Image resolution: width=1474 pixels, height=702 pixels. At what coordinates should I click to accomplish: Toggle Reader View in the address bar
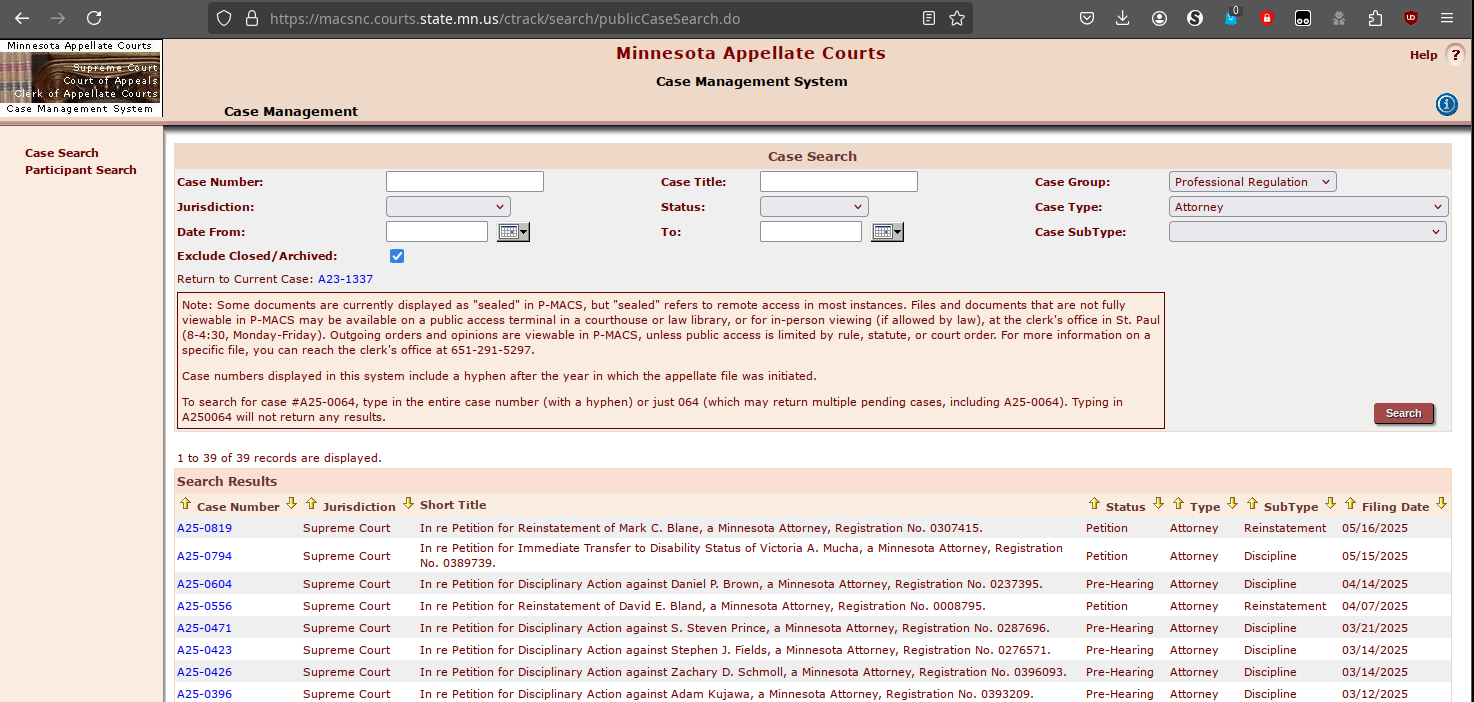coord(929,18)
